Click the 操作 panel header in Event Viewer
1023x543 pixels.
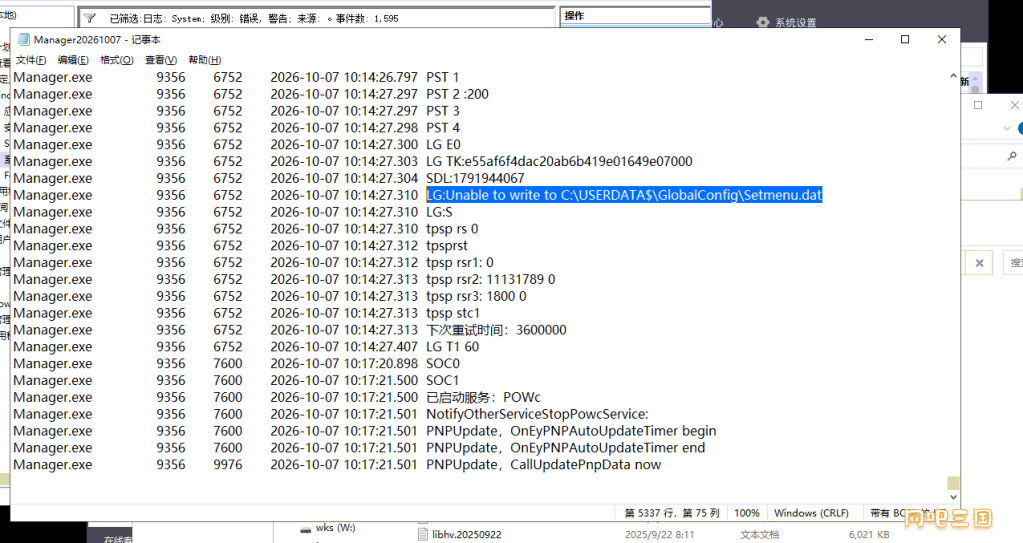click(x=574, y=16)
